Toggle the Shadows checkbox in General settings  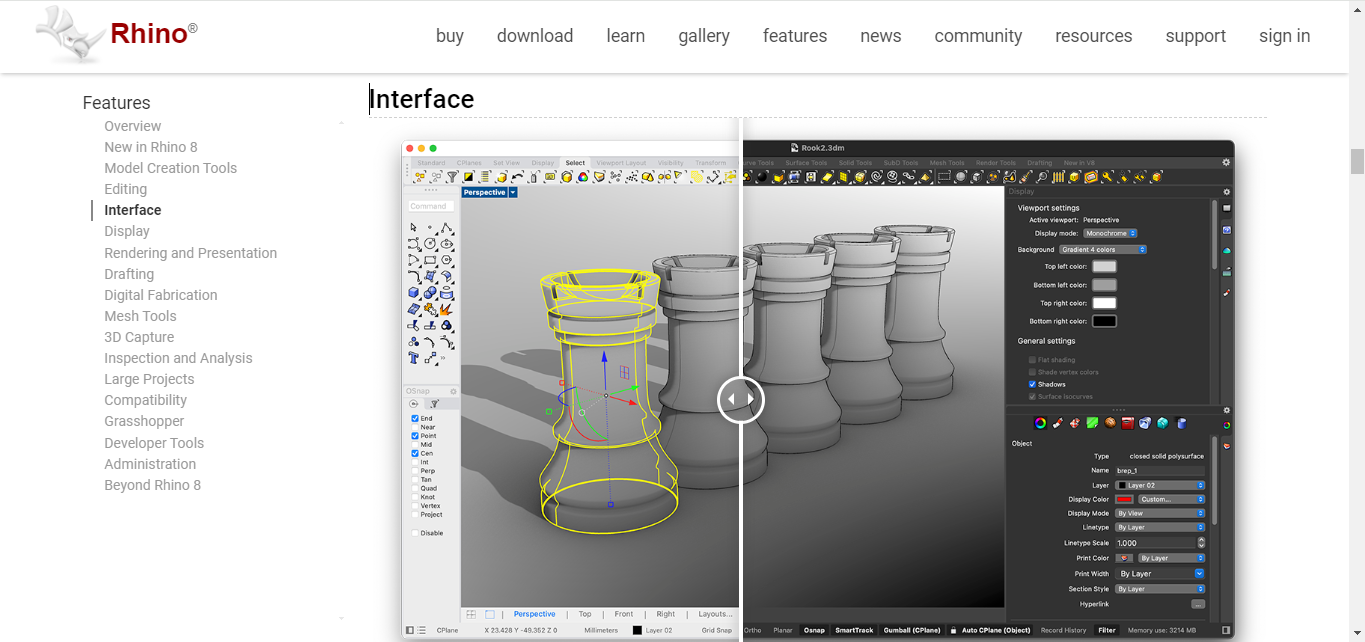coord(1032,384)
